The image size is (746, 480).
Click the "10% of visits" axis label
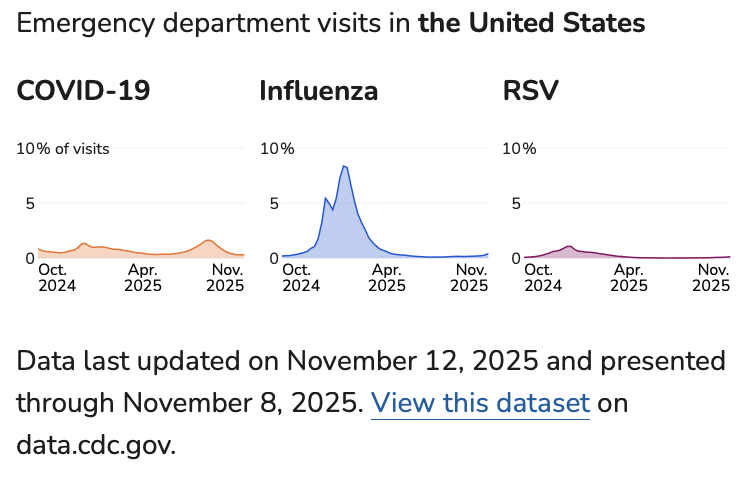coord(63,149)
